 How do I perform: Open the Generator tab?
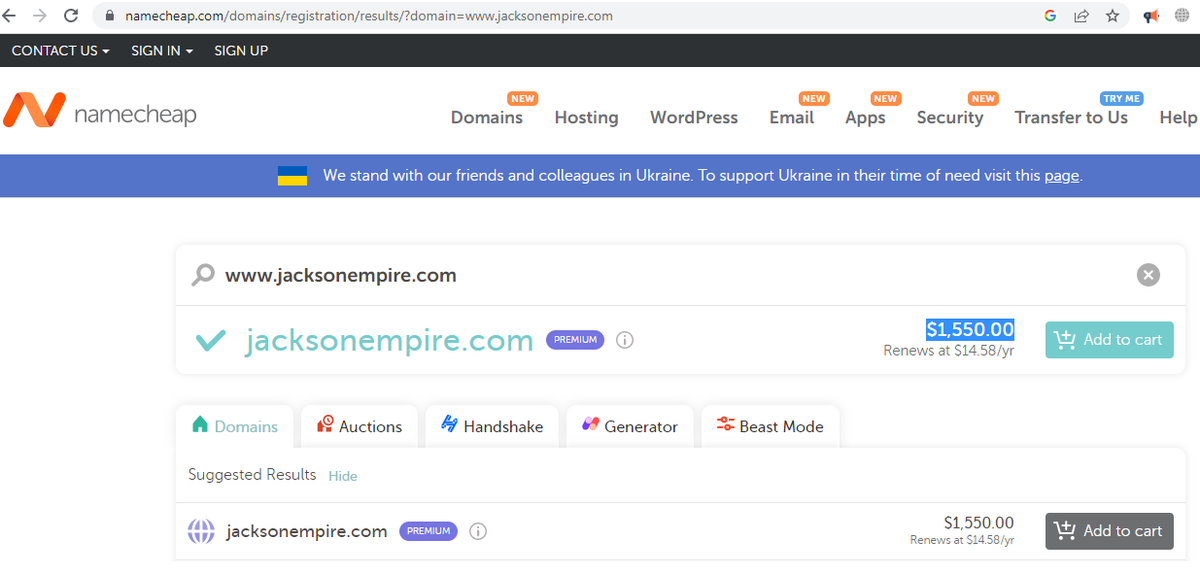pos(630,426)
